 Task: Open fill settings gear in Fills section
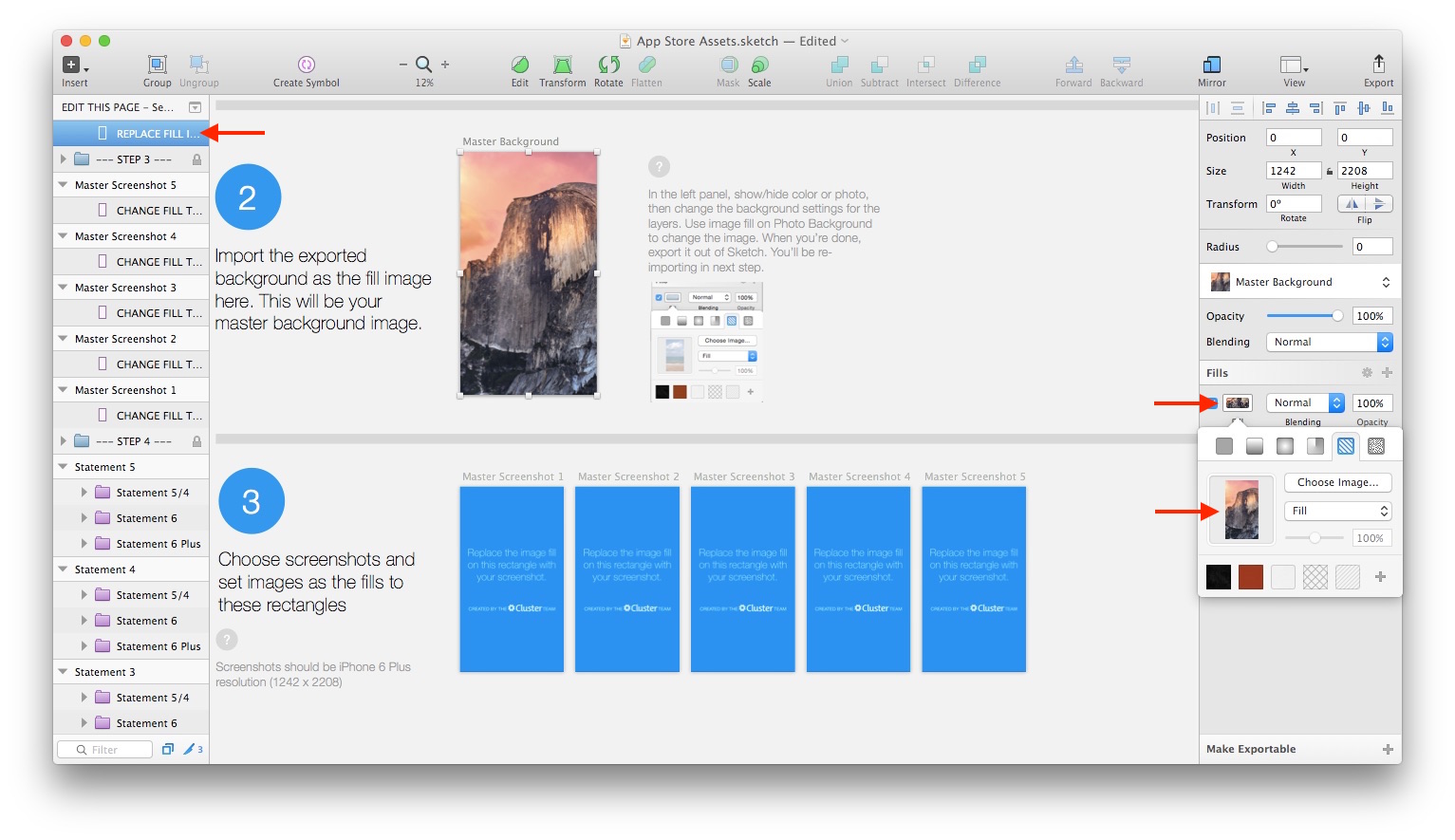[1367, 373]
